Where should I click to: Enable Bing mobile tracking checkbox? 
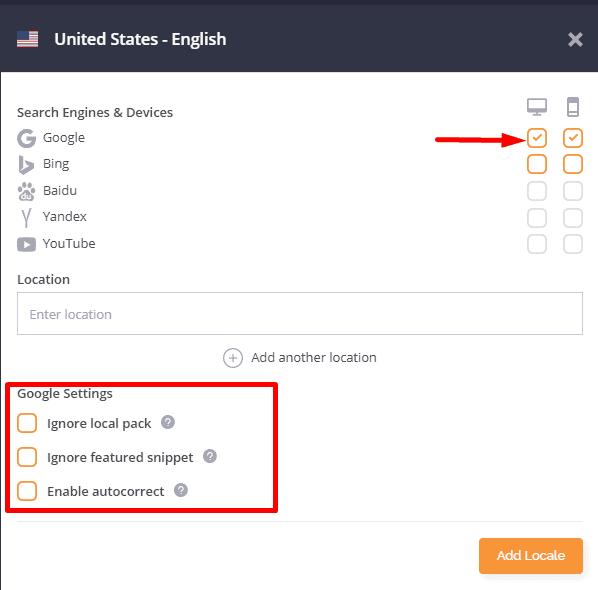[572, 164]
